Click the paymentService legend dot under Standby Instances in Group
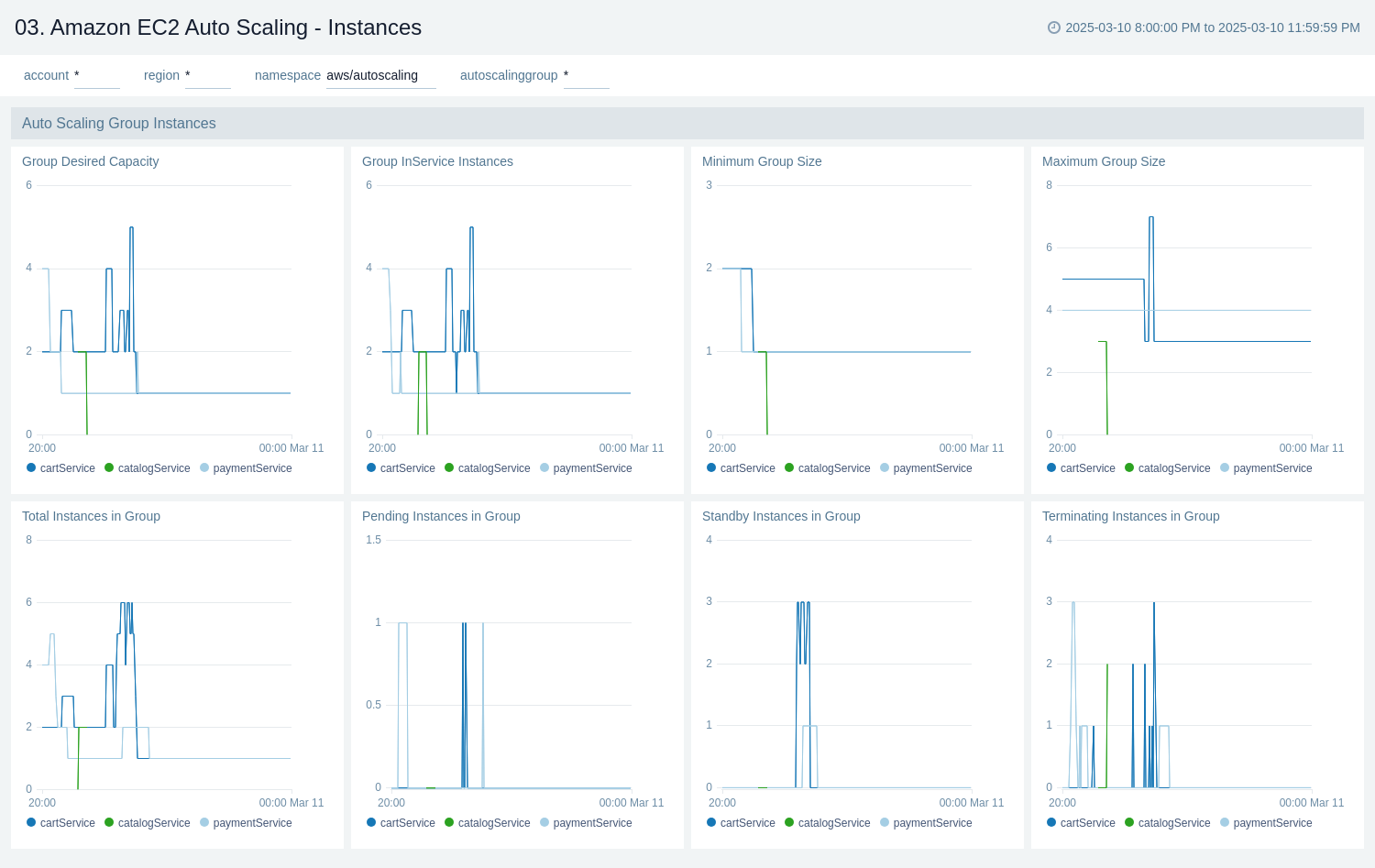The height and width of the screenshot is (868, 1375). pyautogui.click(x=884, y=823)
